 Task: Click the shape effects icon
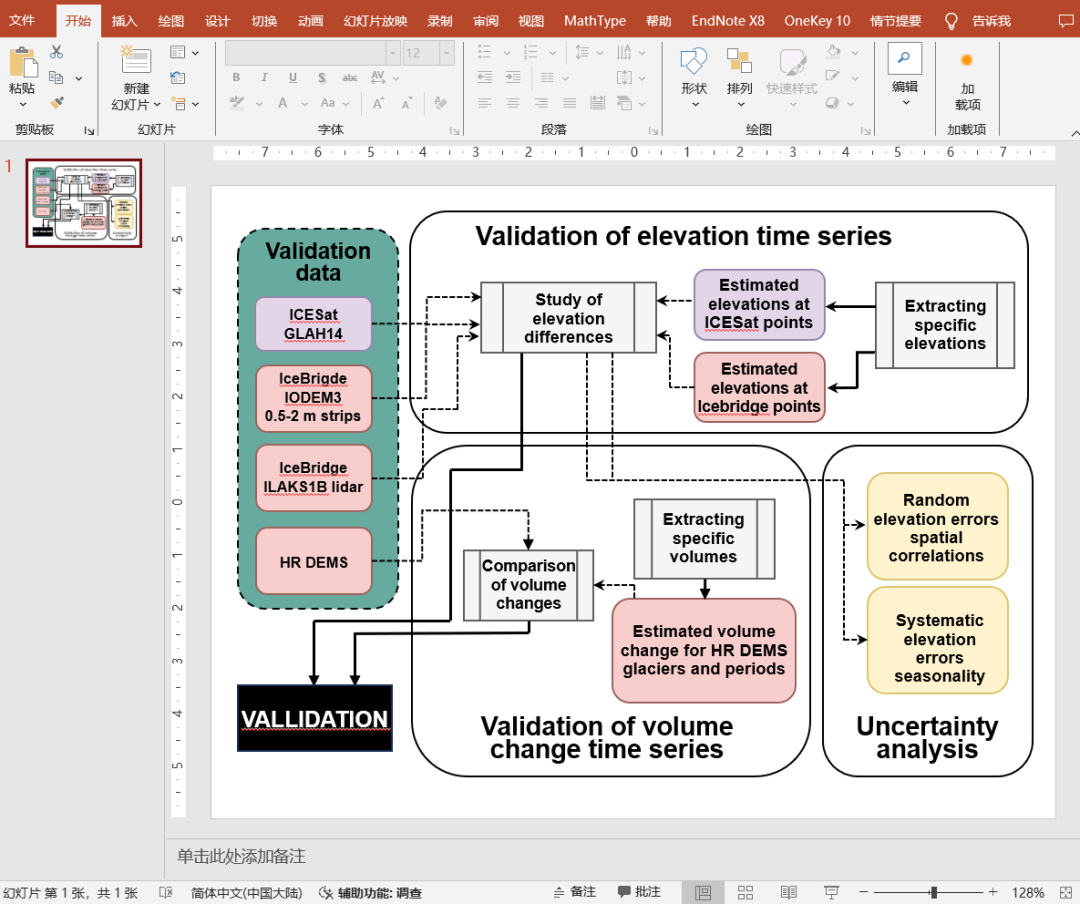pos(833,103)
